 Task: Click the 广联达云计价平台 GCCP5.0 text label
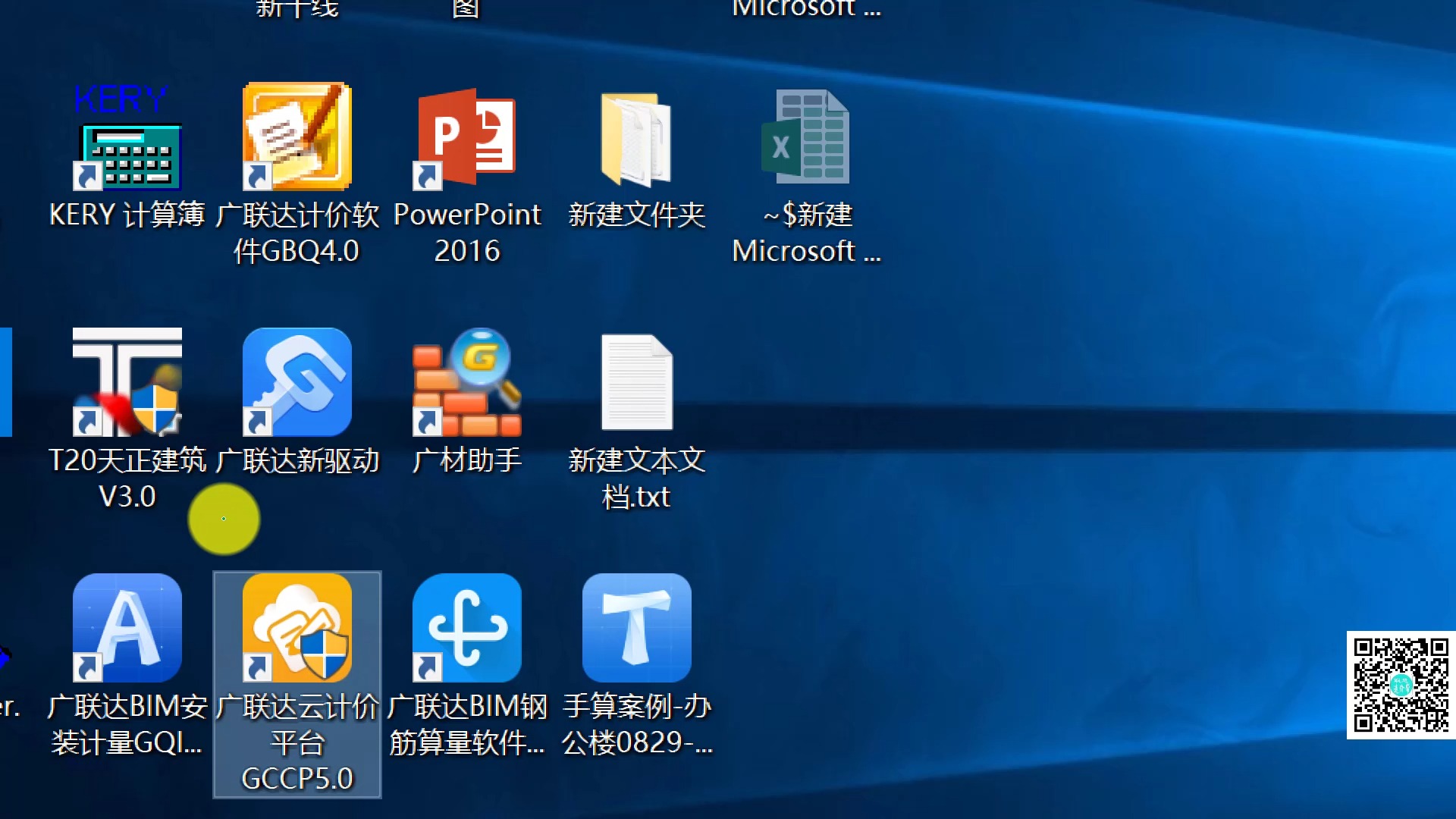[297, 742]
